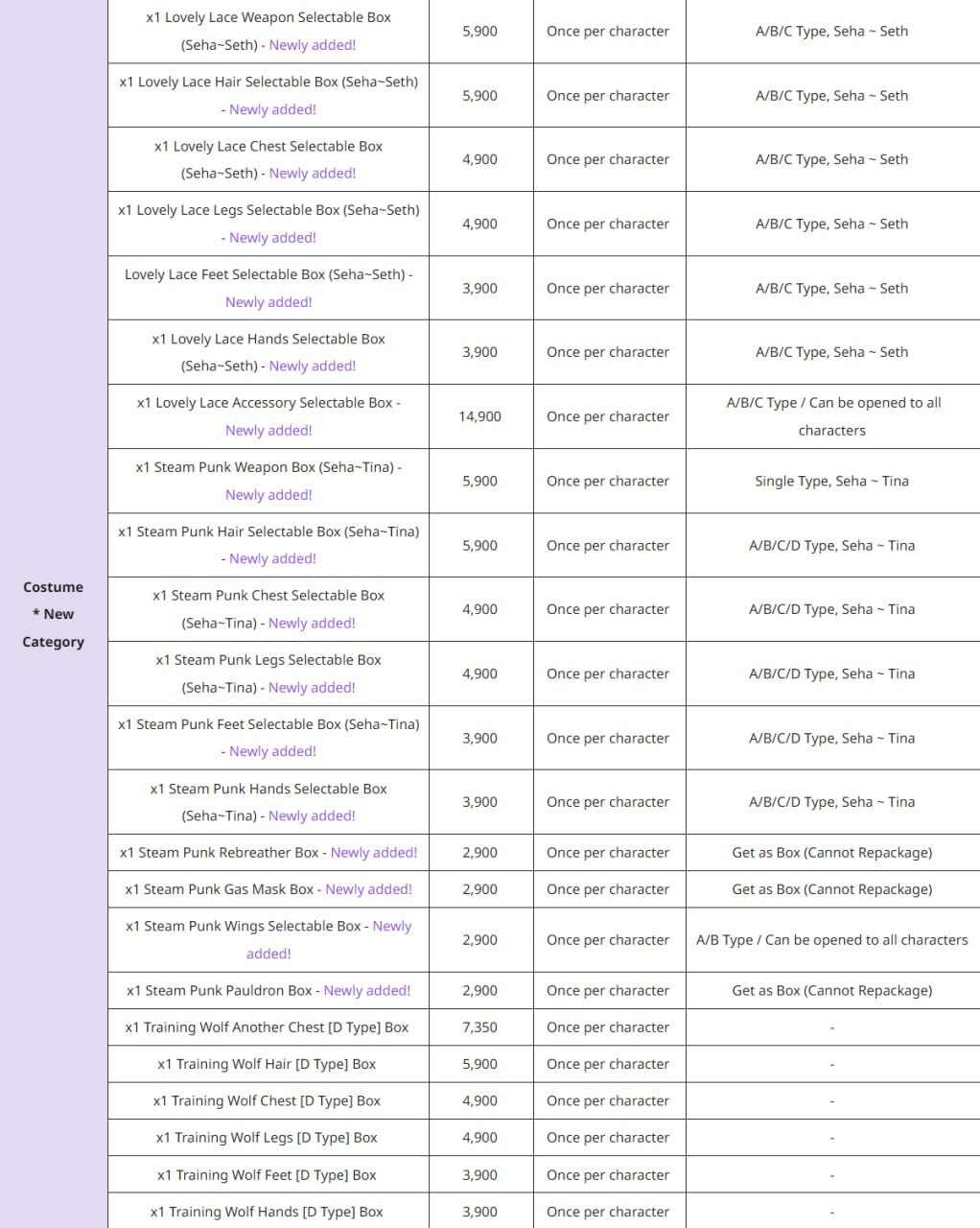Select the Lovely Lace Hair Selectable Box name

(x=268, y=83)
